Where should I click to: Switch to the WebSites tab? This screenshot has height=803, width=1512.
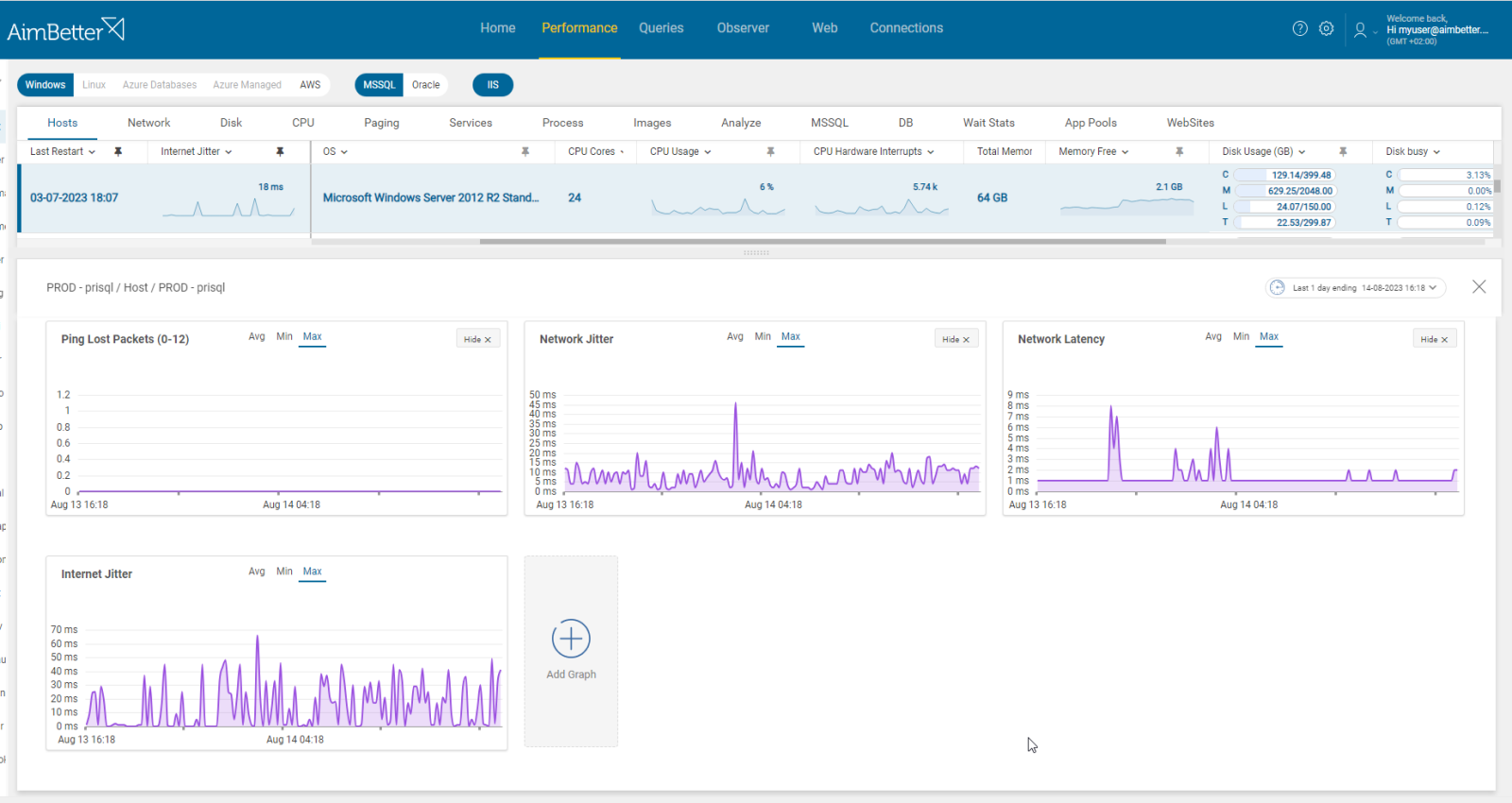click(1190, 123)
